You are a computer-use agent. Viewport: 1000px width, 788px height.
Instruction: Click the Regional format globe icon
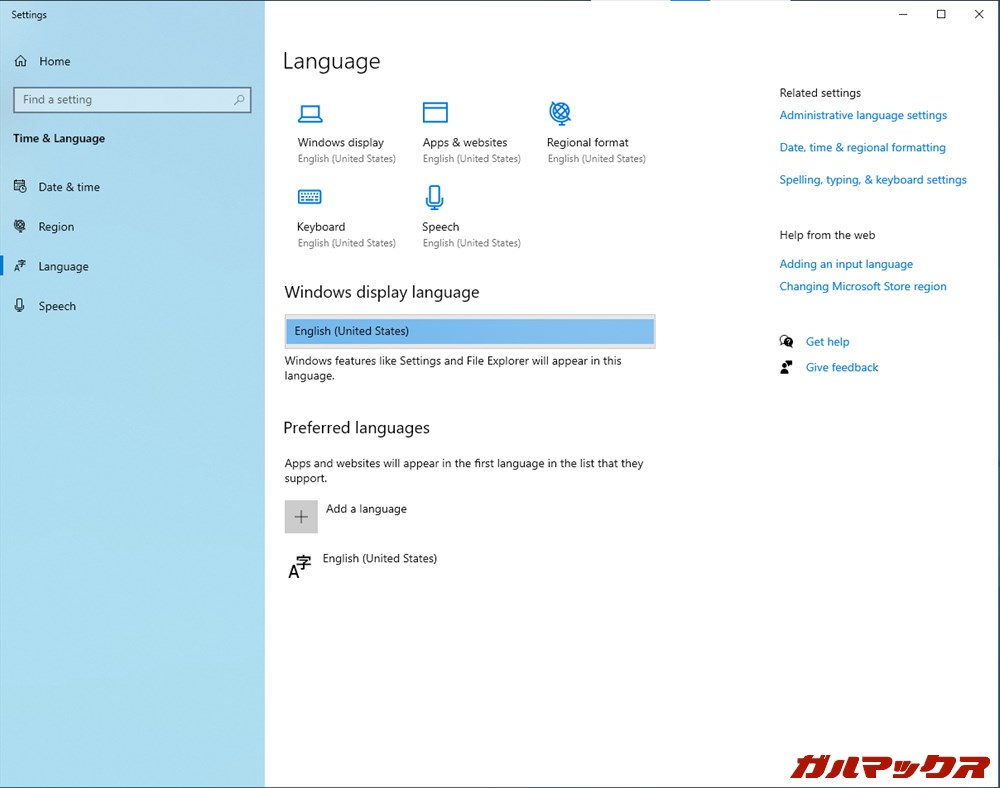coord(560,112)
